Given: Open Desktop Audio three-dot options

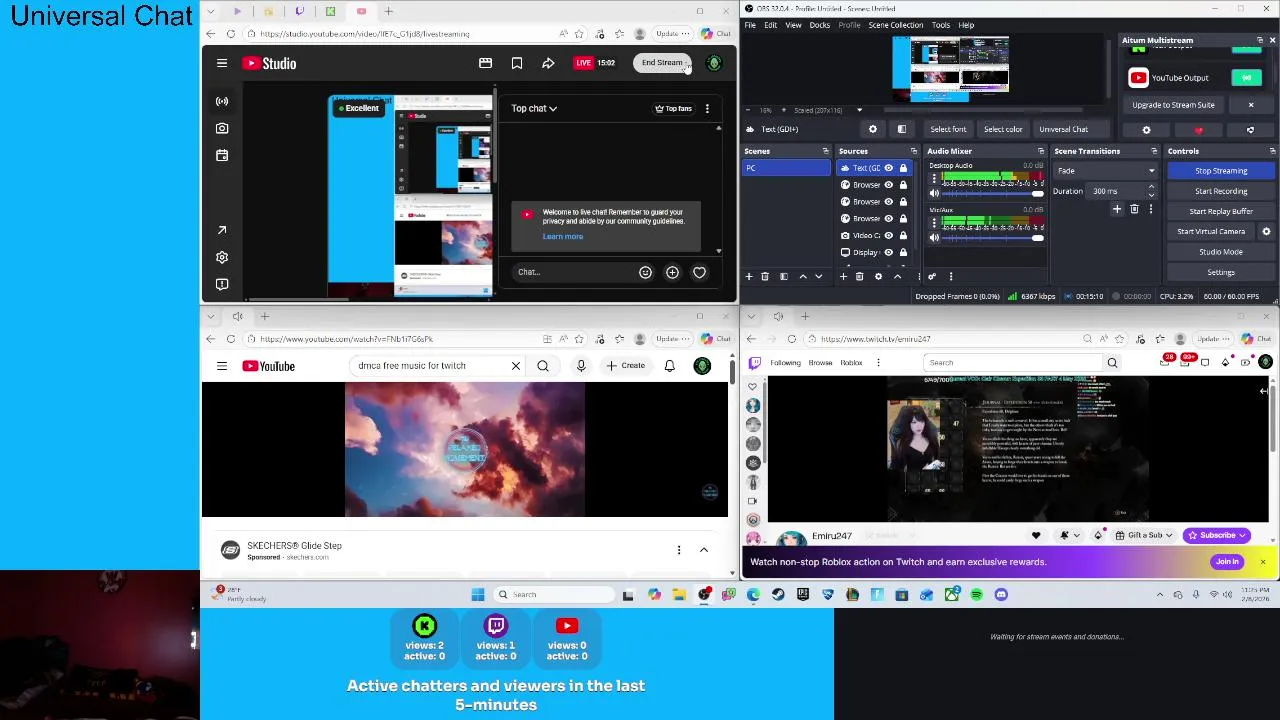Looking at the screenshot, I should coord(934,179).
